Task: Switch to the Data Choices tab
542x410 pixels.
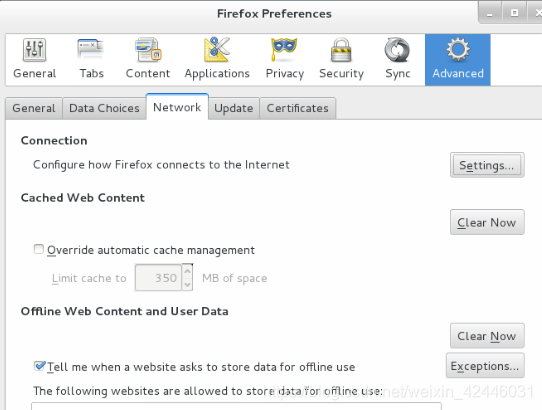Action: click(104, 108)
